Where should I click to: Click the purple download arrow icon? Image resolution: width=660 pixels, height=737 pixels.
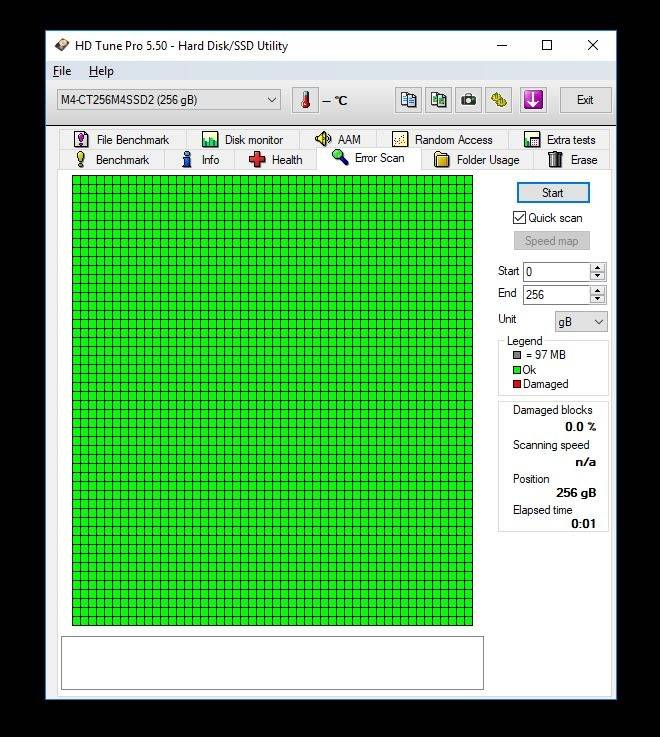click(533, 100)
